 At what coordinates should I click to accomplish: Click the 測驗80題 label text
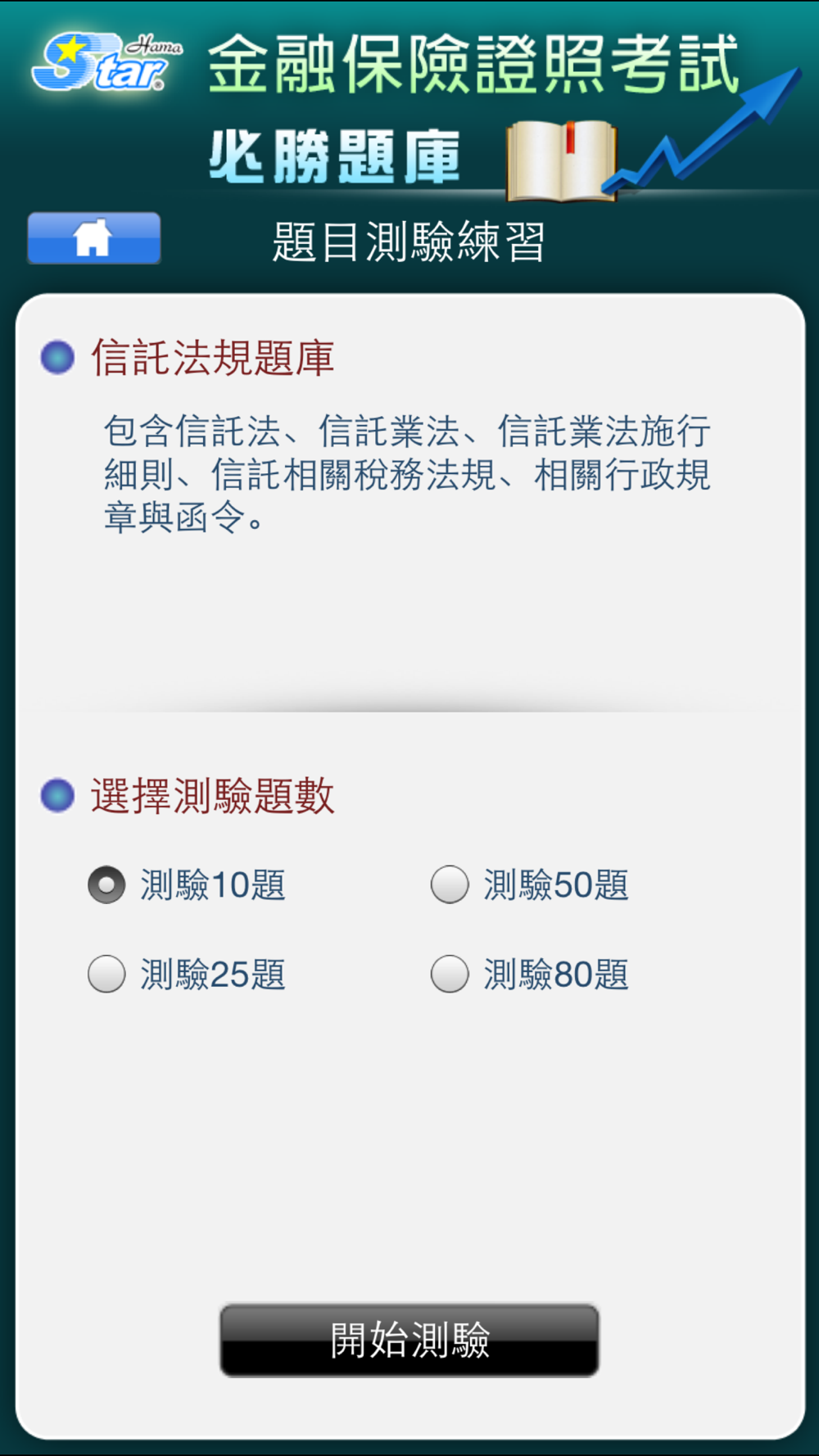tap(556, 974)
